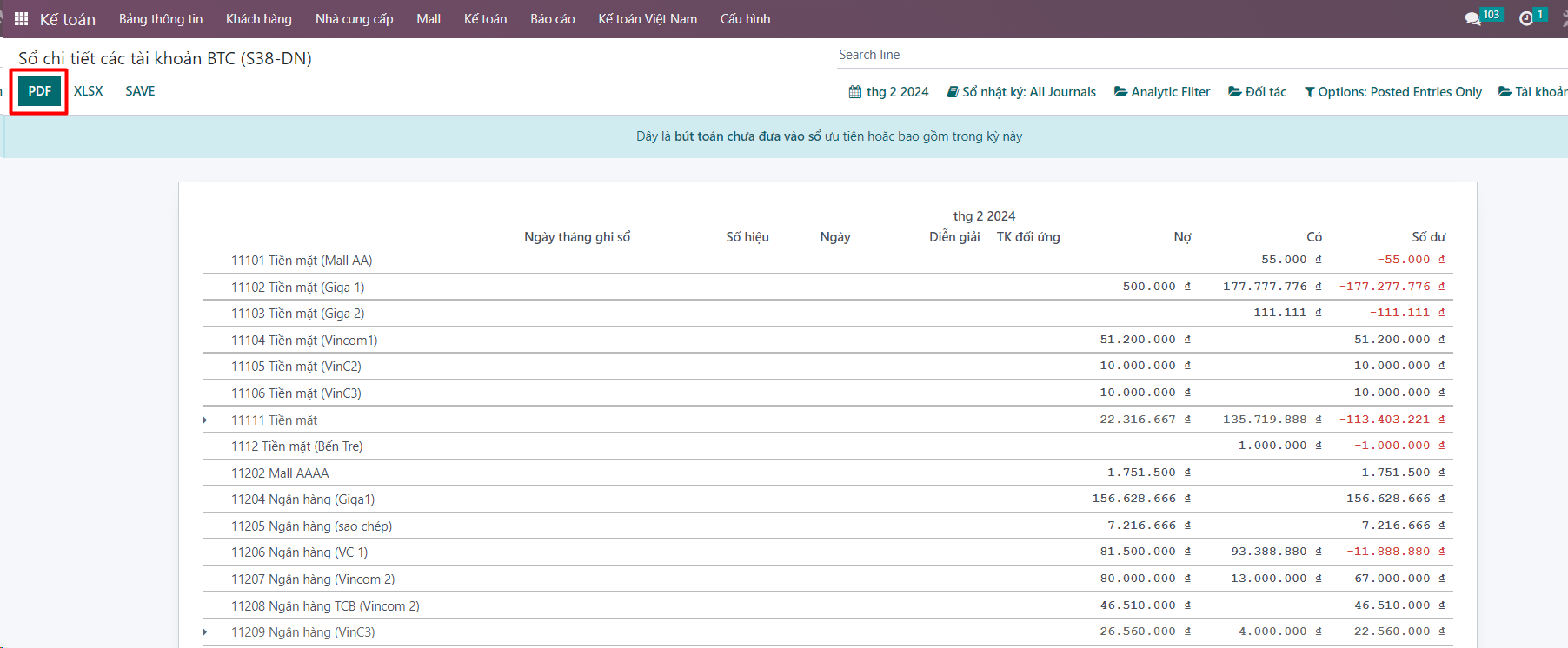This screenshot has width=1568, height=648.
Task: Click the Diễn giải column header
Action: pos(954,237)
